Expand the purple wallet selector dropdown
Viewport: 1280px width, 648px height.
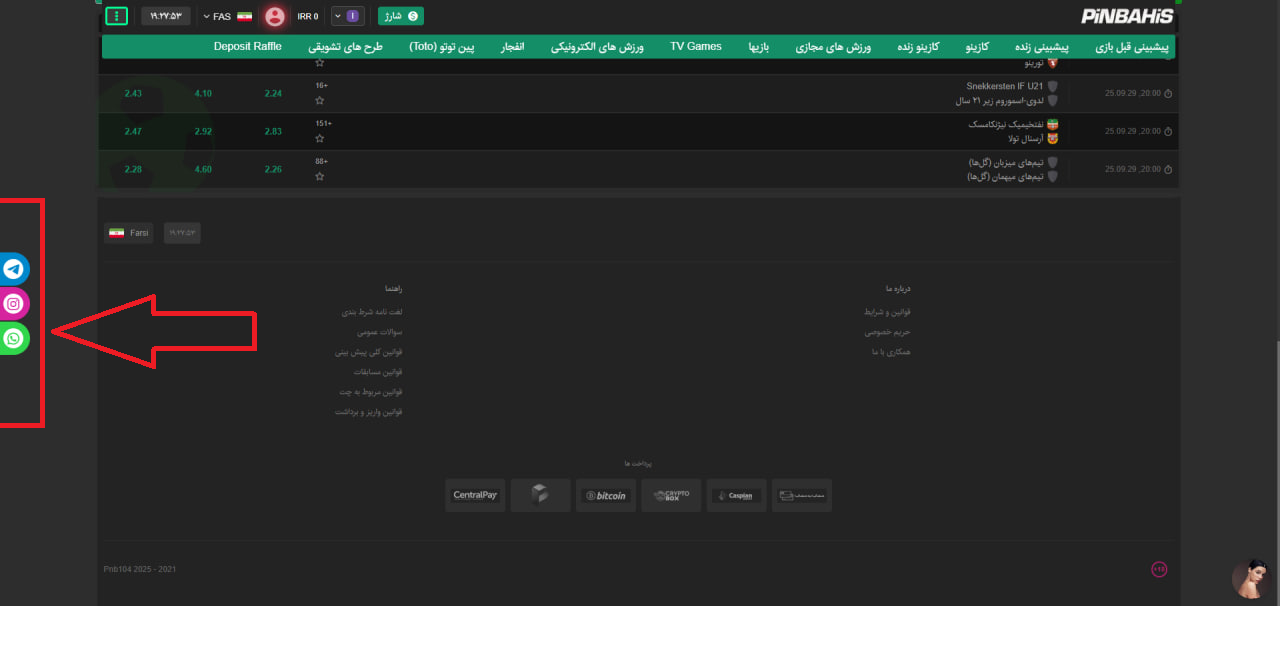(x=345, y=16)
